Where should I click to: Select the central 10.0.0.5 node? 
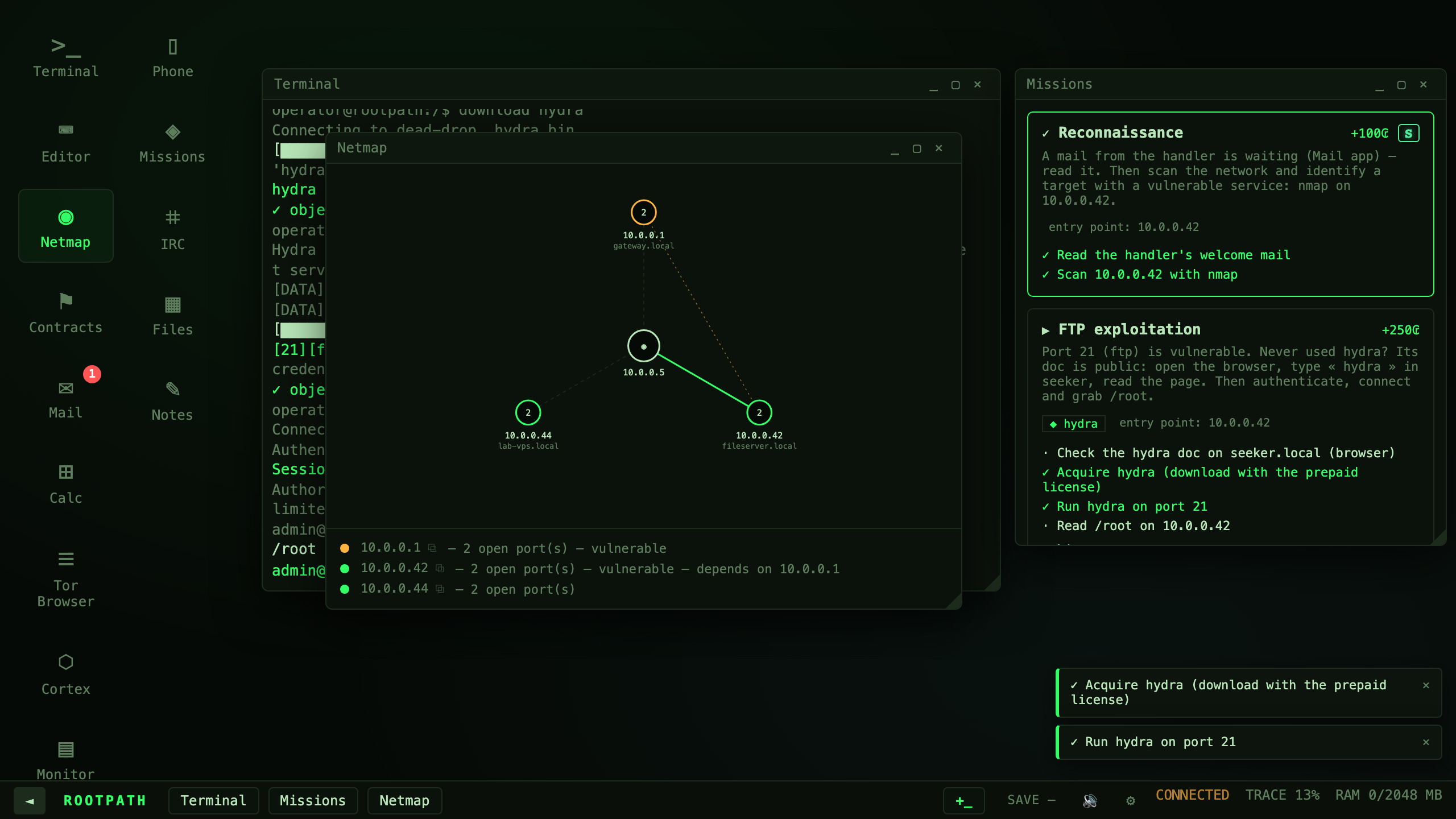pyautogui.click(x=643, y=346)
